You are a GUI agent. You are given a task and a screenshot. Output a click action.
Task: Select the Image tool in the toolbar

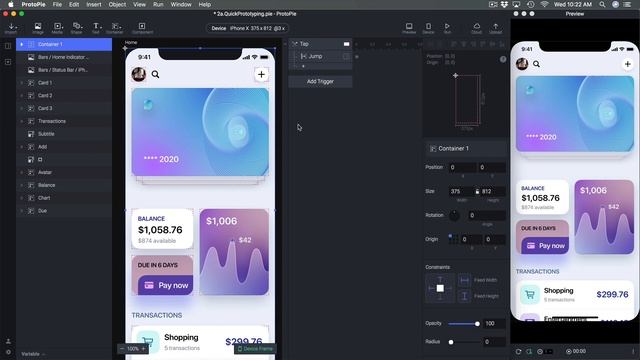(38, 28)
